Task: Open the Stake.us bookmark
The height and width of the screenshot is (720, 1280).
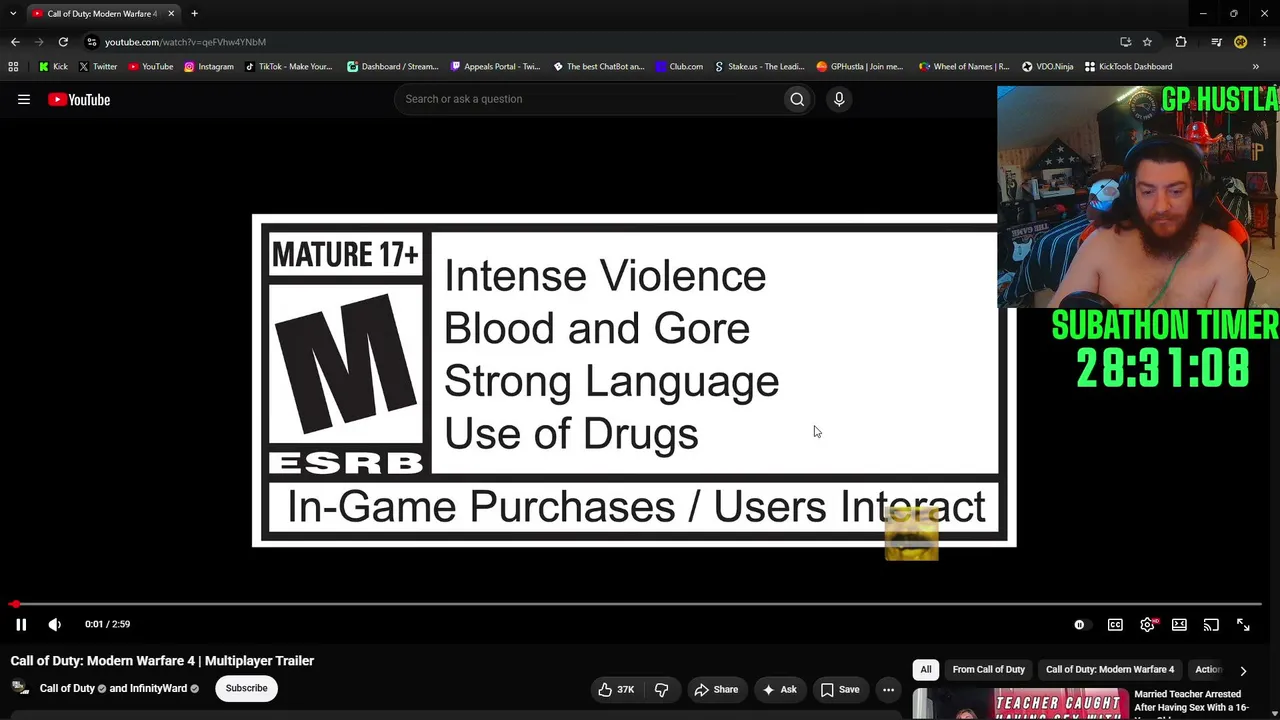Action: pos(759,67)
